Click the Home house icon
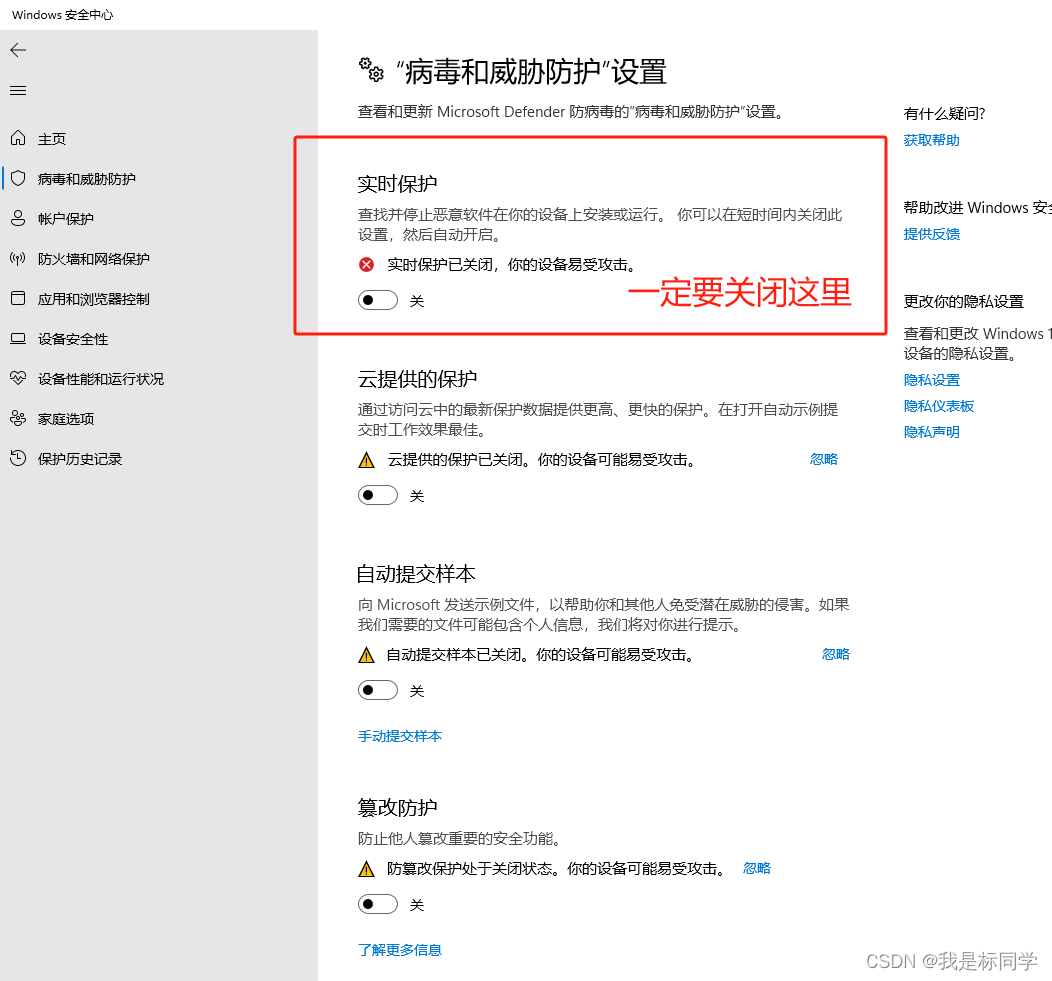The height and width of the screenshot is (981, 1052). coord(18,139)
